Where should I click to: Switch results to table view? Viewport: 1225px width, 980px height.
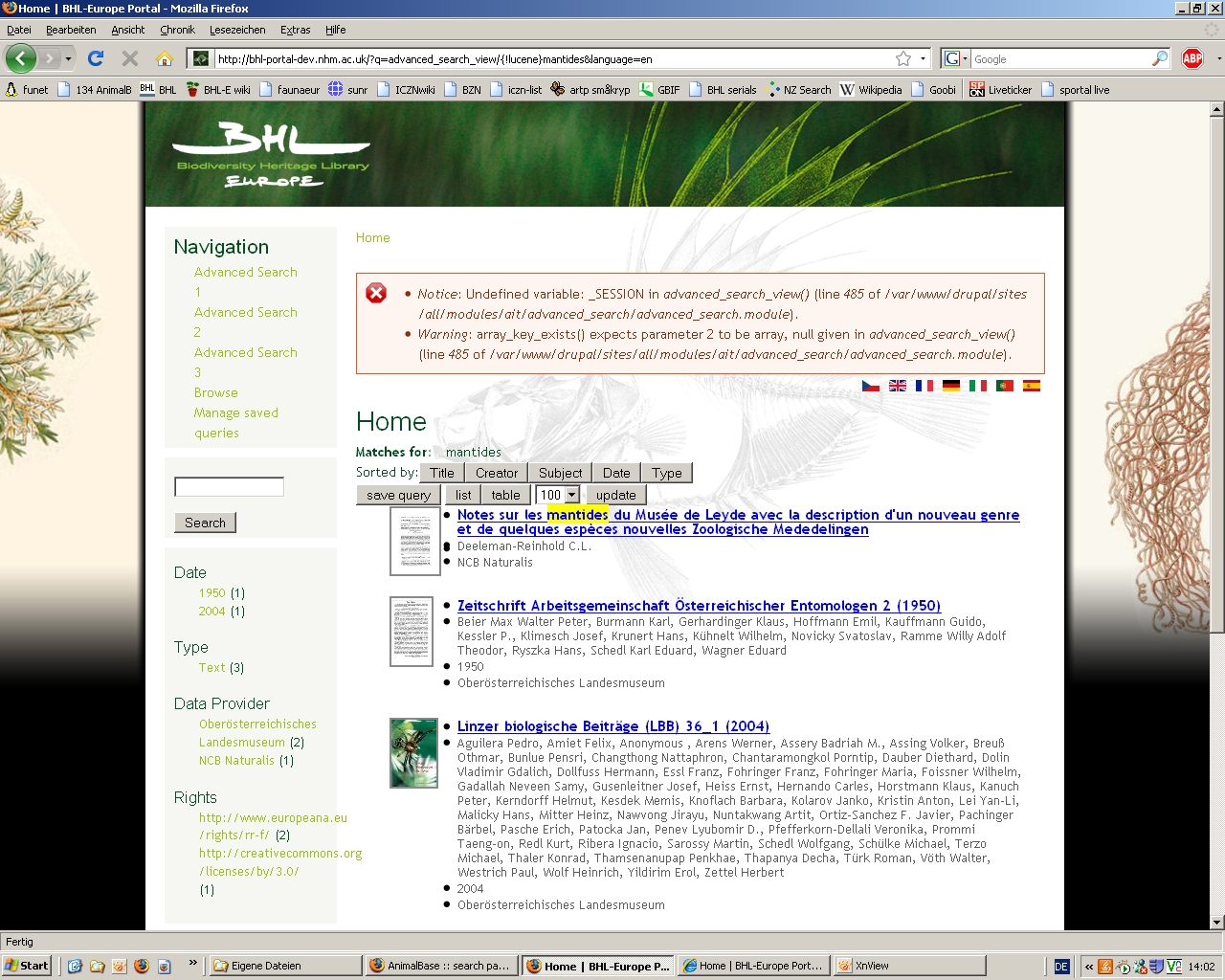point(505,495)
